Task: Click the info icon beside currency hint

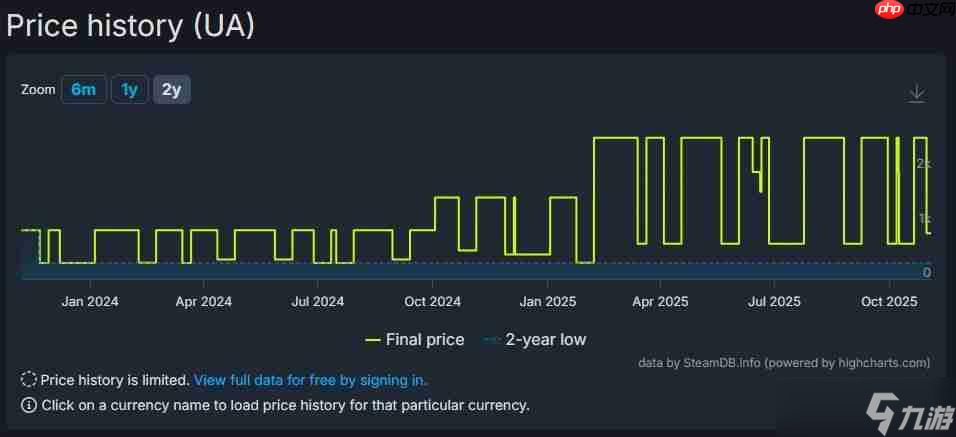Action: pos(29,405)
